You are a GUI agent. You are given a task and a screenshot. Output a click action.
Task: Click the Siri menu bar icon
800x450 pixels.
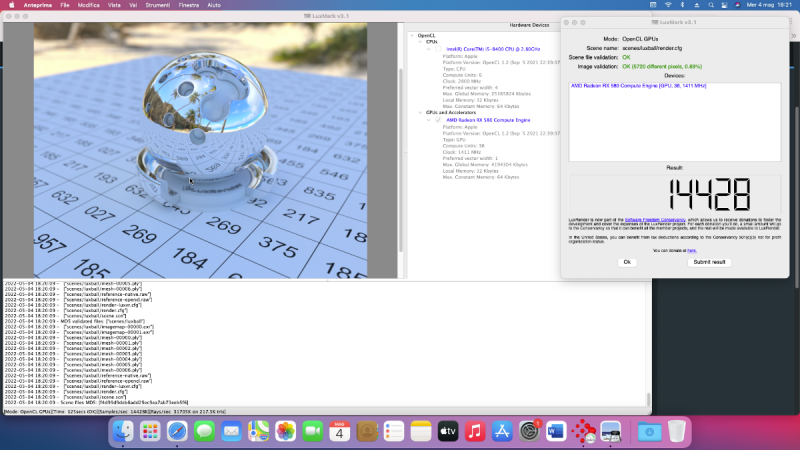[x=737, y=5]
